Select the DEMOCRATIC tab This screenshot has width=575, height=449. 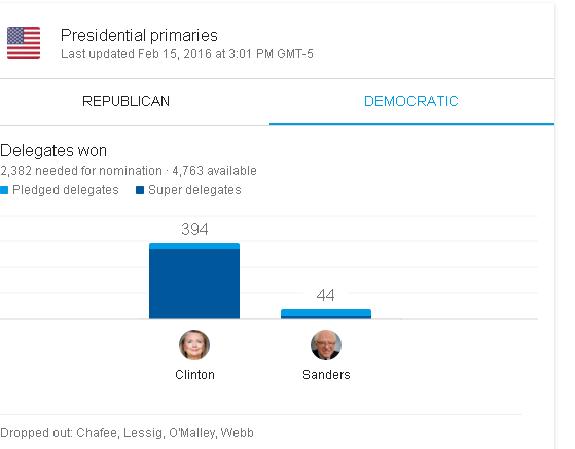411,101
